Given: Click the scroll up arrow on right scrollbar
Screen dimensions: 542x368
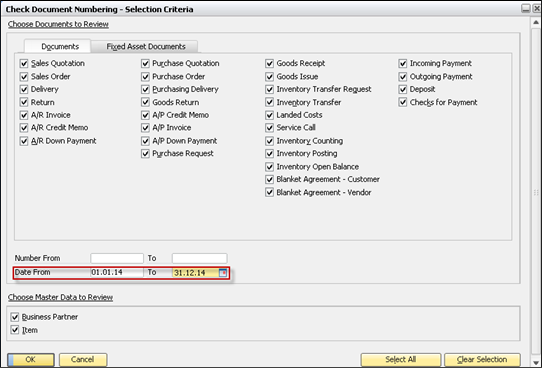Looking at the screenshot, I should tap(536, 23).
